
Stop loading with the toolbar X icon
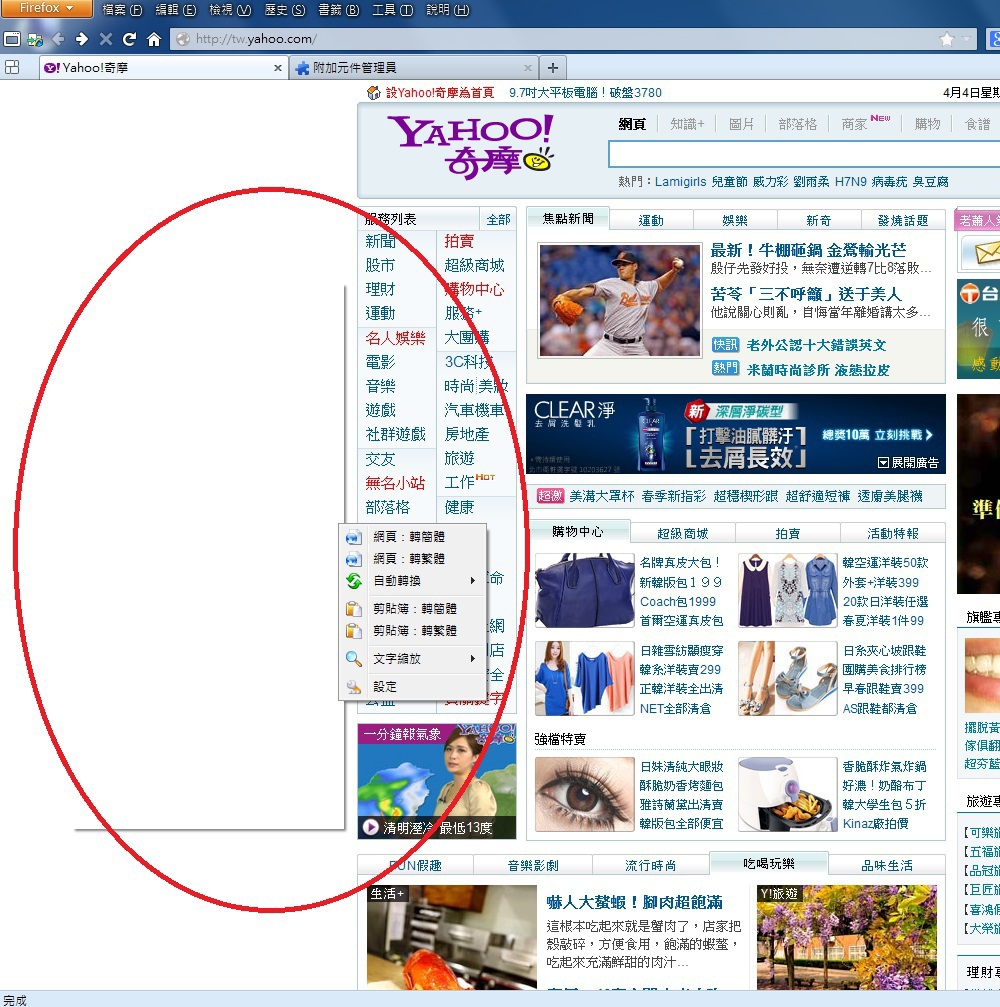point(106,39)
